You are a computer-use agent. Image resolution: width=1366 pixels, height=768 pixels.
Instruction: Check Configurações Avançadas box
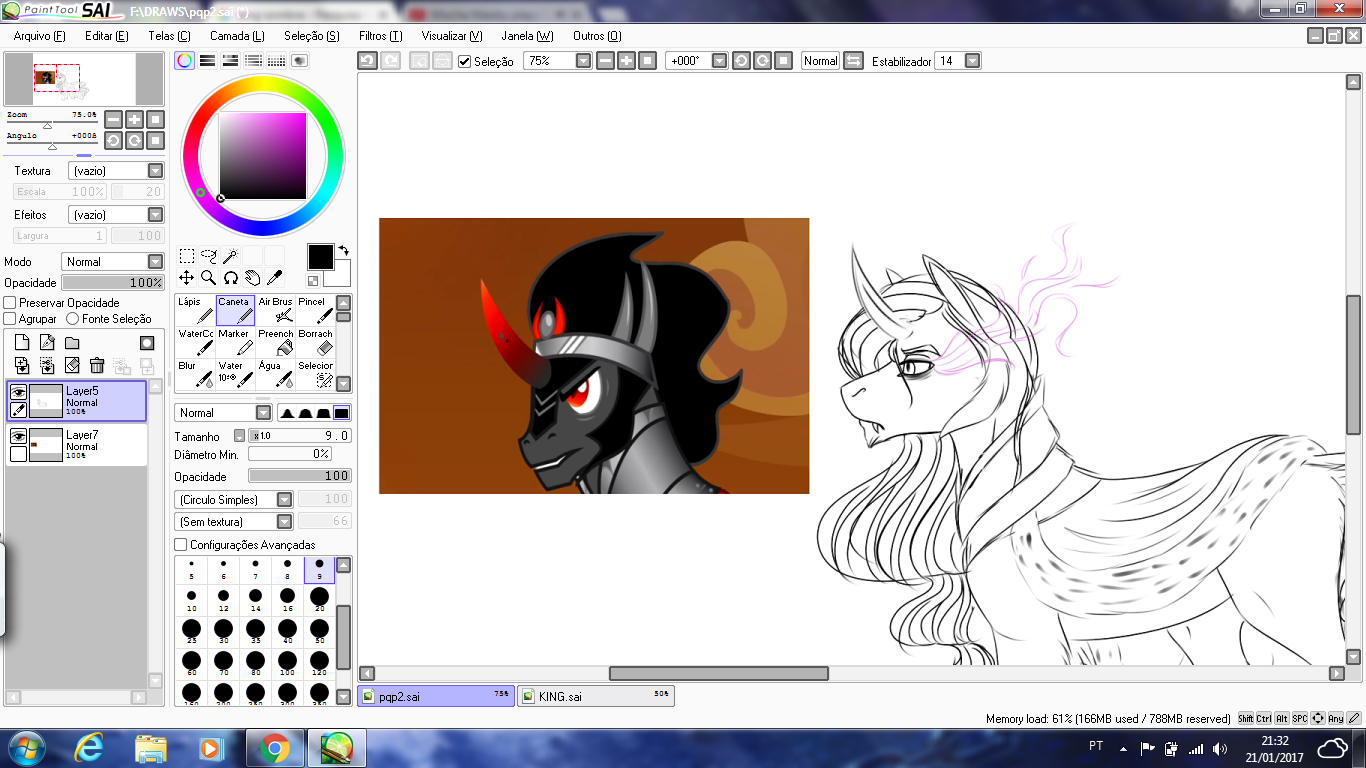pos(181,545)
